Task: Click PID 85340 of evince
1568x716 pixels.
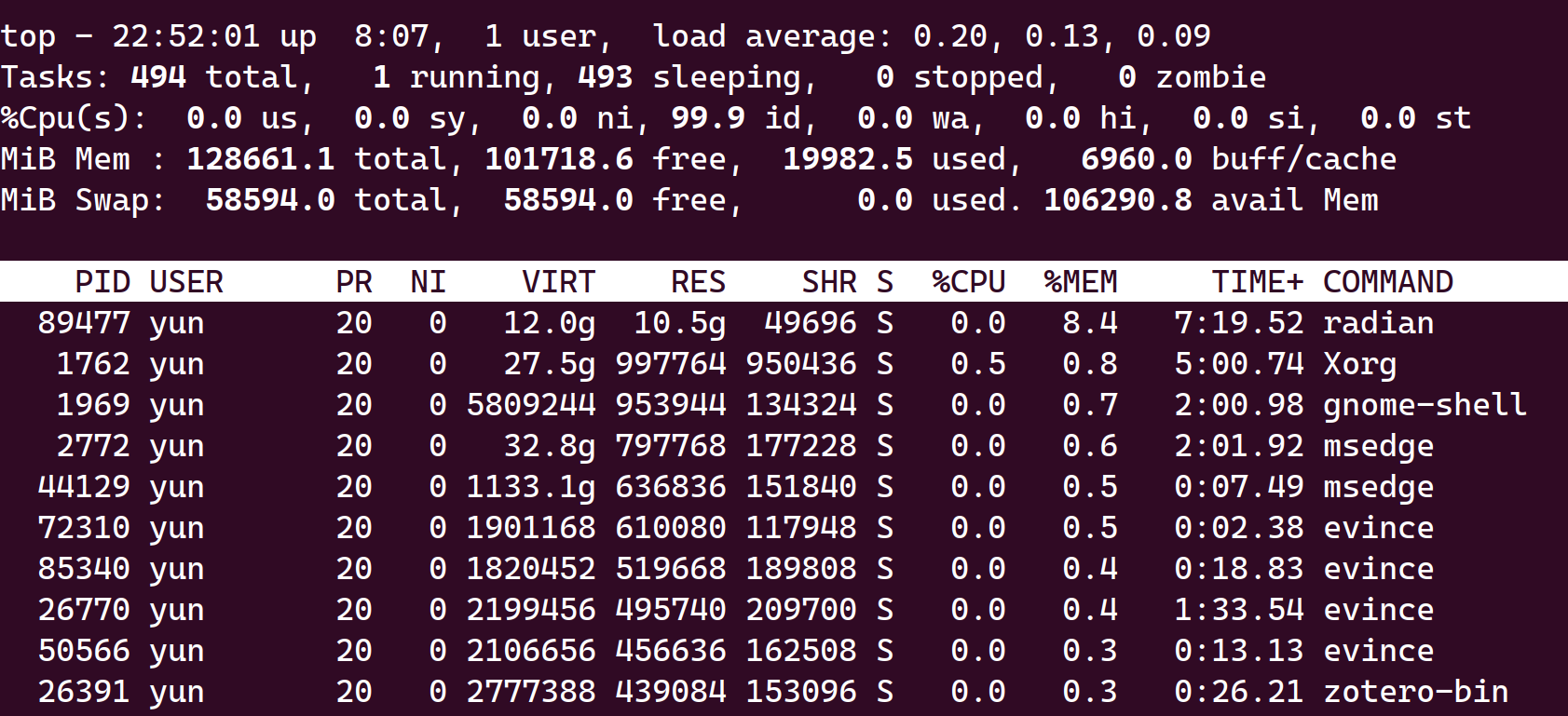Action: tap(84, 569)
